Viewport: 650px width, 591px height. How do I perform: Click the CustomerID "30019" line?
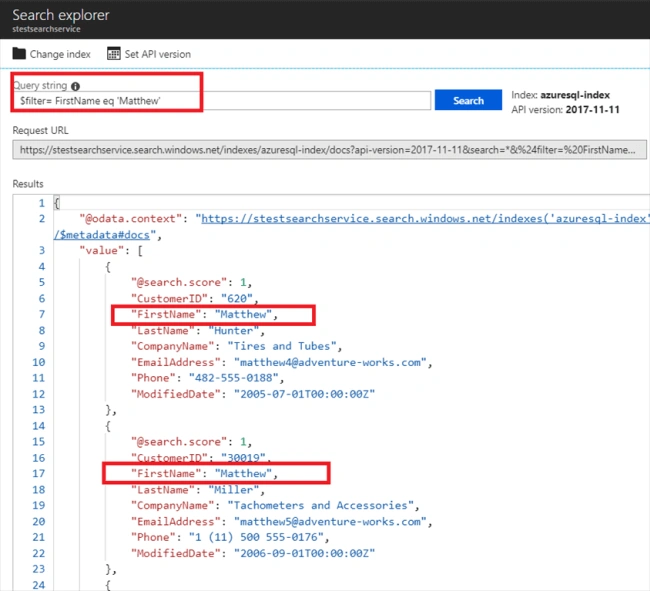201,458
